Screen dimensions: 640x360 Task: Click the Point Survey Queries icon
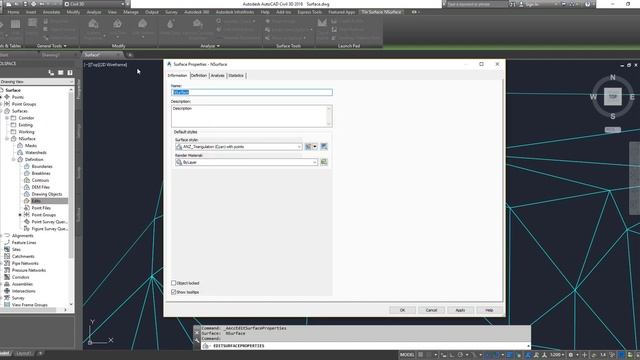27,222
